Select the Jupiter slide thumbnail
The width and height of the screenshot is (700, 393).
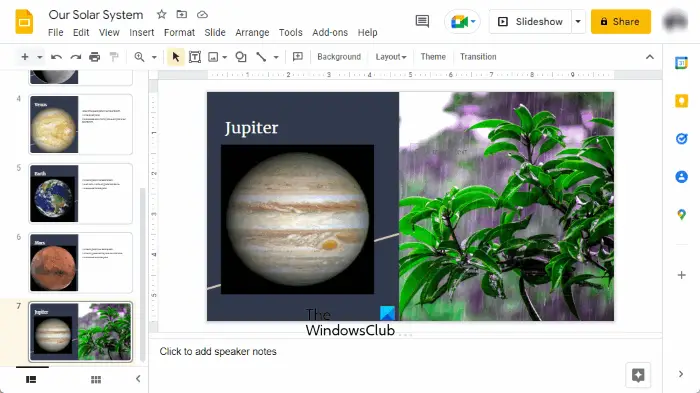81,332
